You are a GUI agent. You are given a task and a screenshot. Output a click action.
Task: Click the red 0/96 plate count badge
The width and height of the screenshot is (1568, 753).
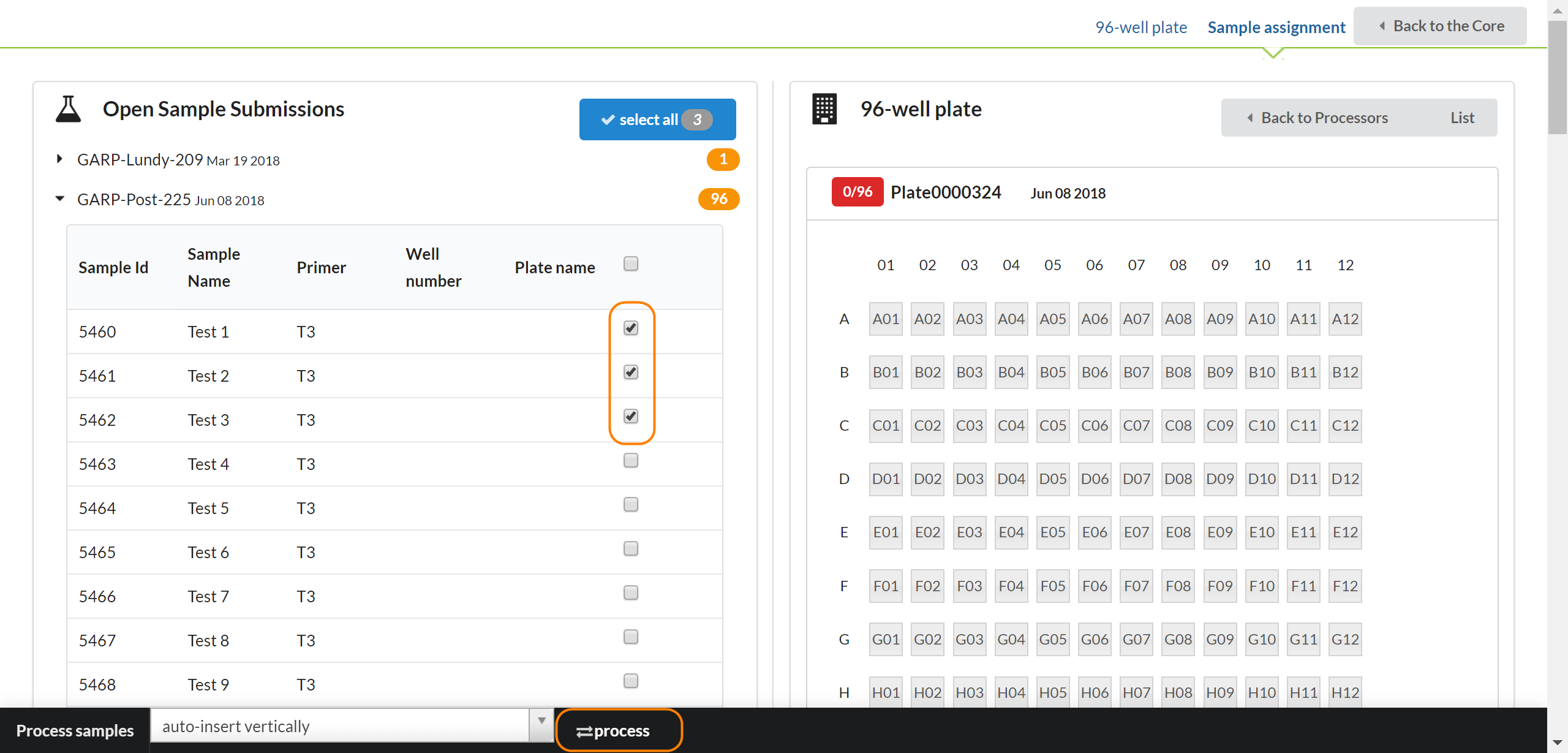857,192
